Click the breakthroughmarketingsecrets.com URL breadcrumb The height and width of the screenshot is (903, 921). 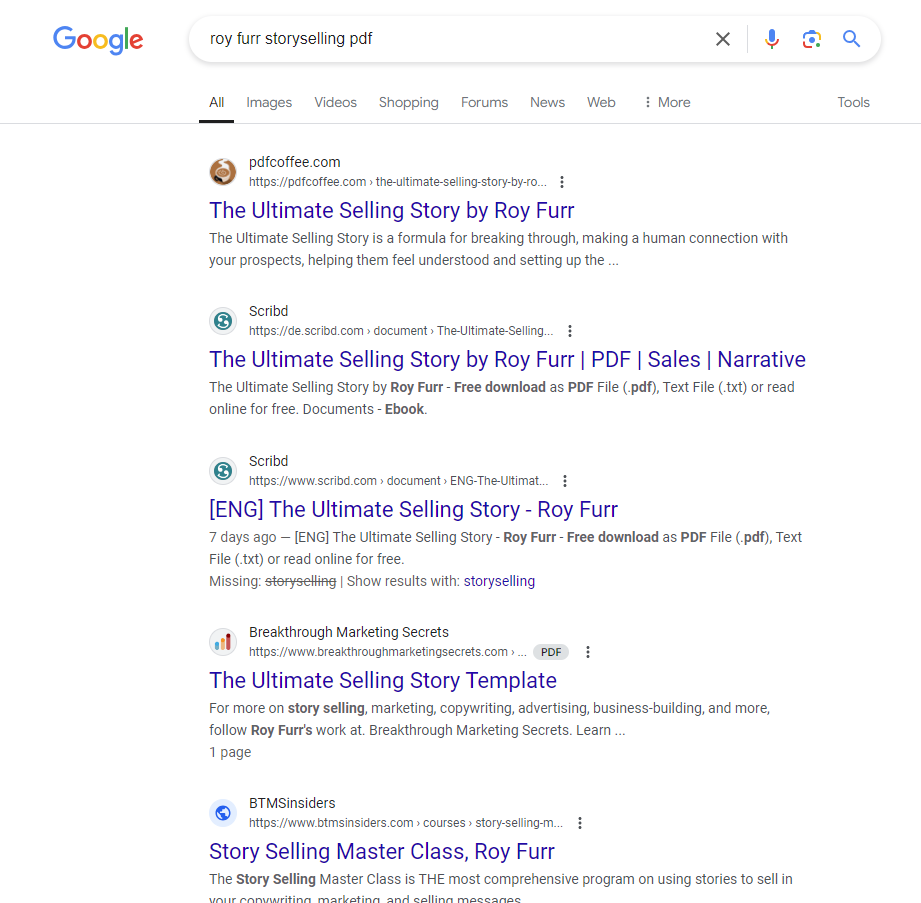pos(388,652)
